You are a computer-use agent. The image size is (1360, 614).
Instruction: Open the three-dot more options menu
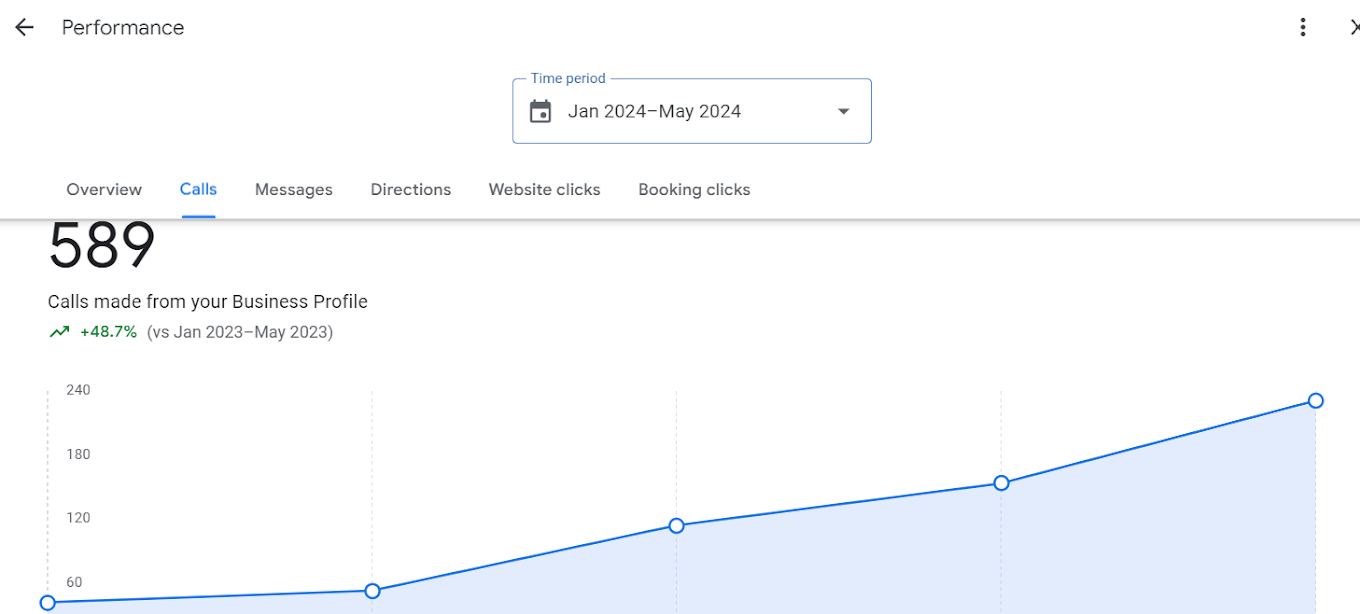[1302, 28]
